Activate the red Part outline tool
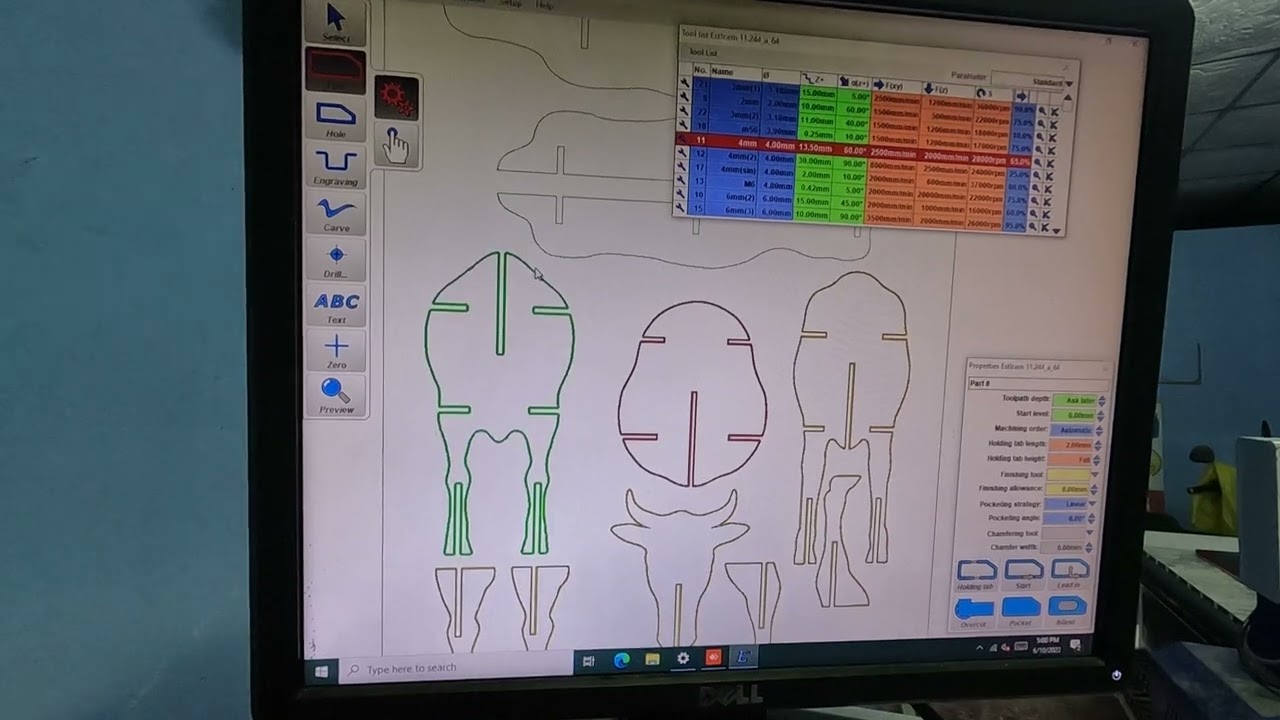Image resolution: width=1280 pixels, height=720 pixels. pos(335,69)
